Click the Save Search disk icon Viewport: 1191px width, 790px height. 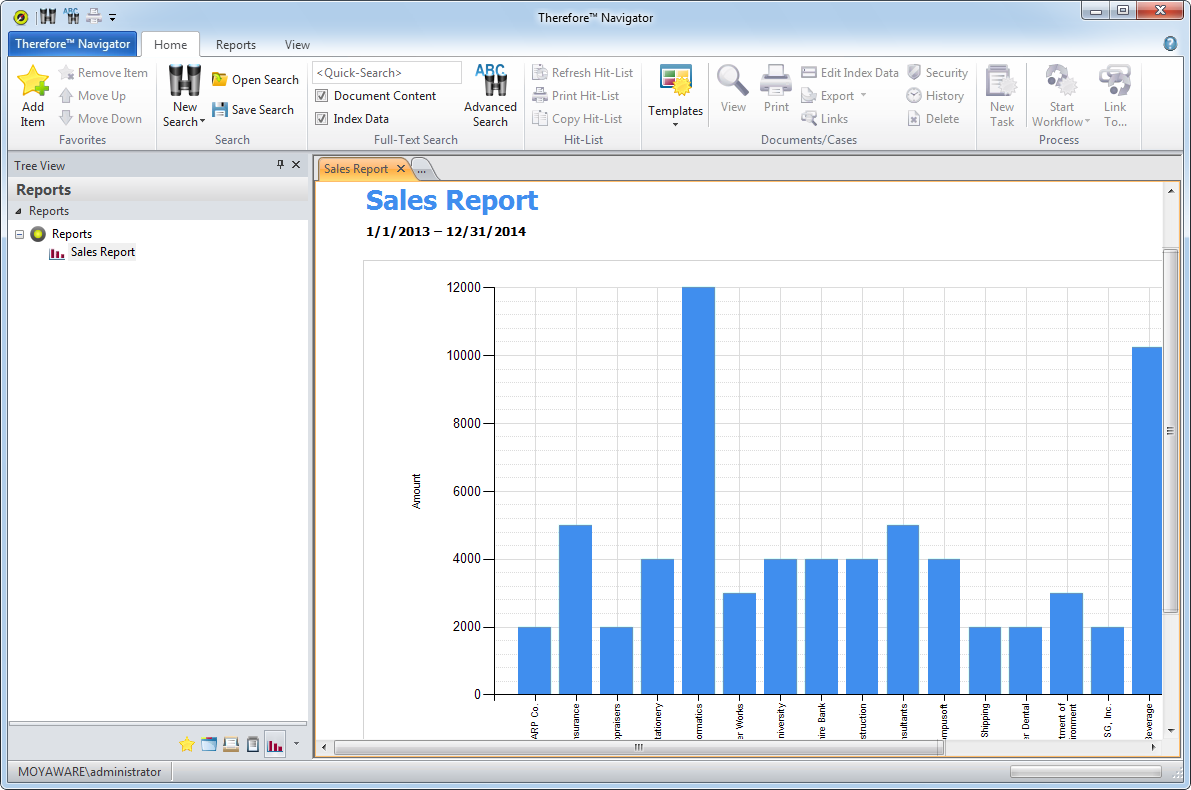220,110
